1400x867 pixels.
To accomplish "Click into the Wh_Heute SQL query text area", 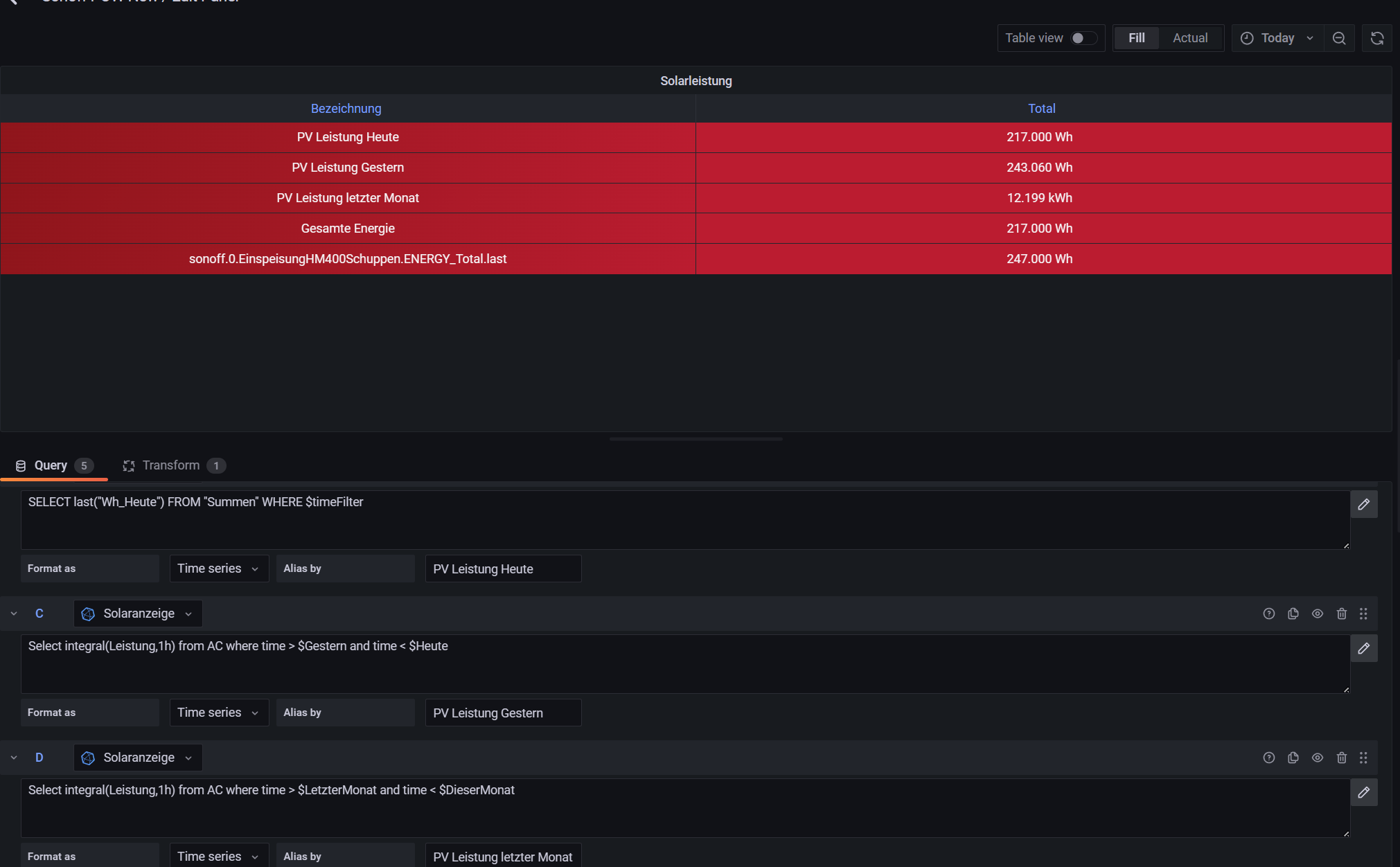I will click(685, 520).
